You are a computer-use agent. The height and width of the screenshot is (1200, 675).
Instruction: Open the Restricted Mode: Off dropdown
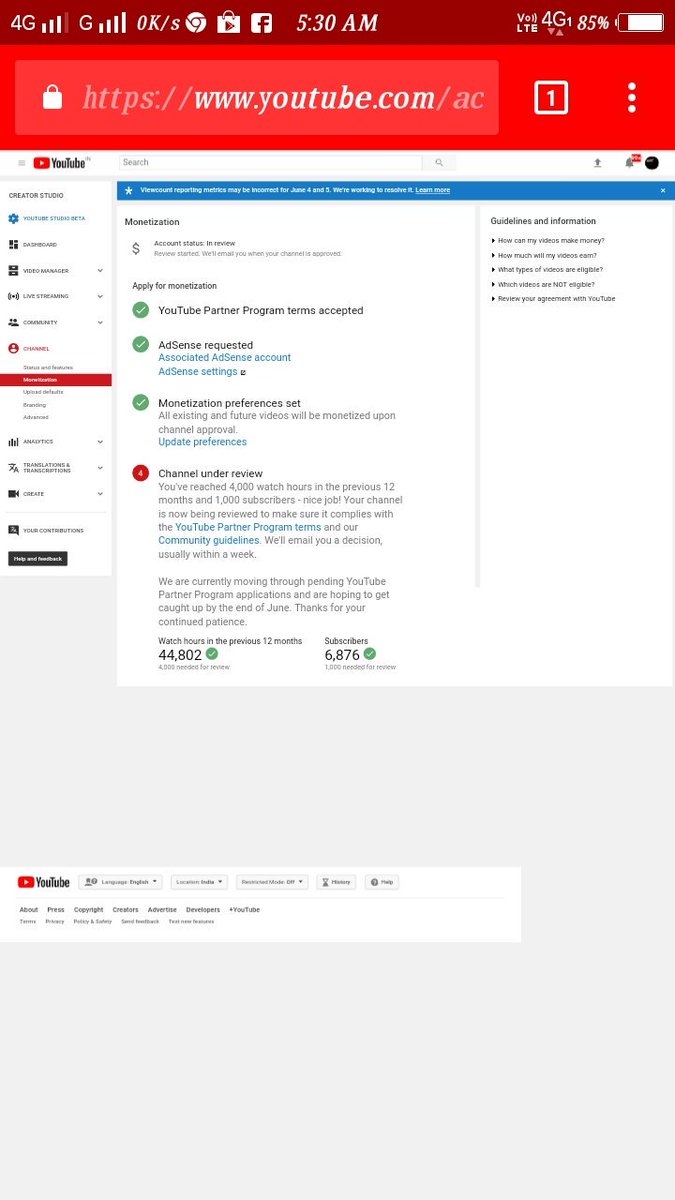click(272, 882)
